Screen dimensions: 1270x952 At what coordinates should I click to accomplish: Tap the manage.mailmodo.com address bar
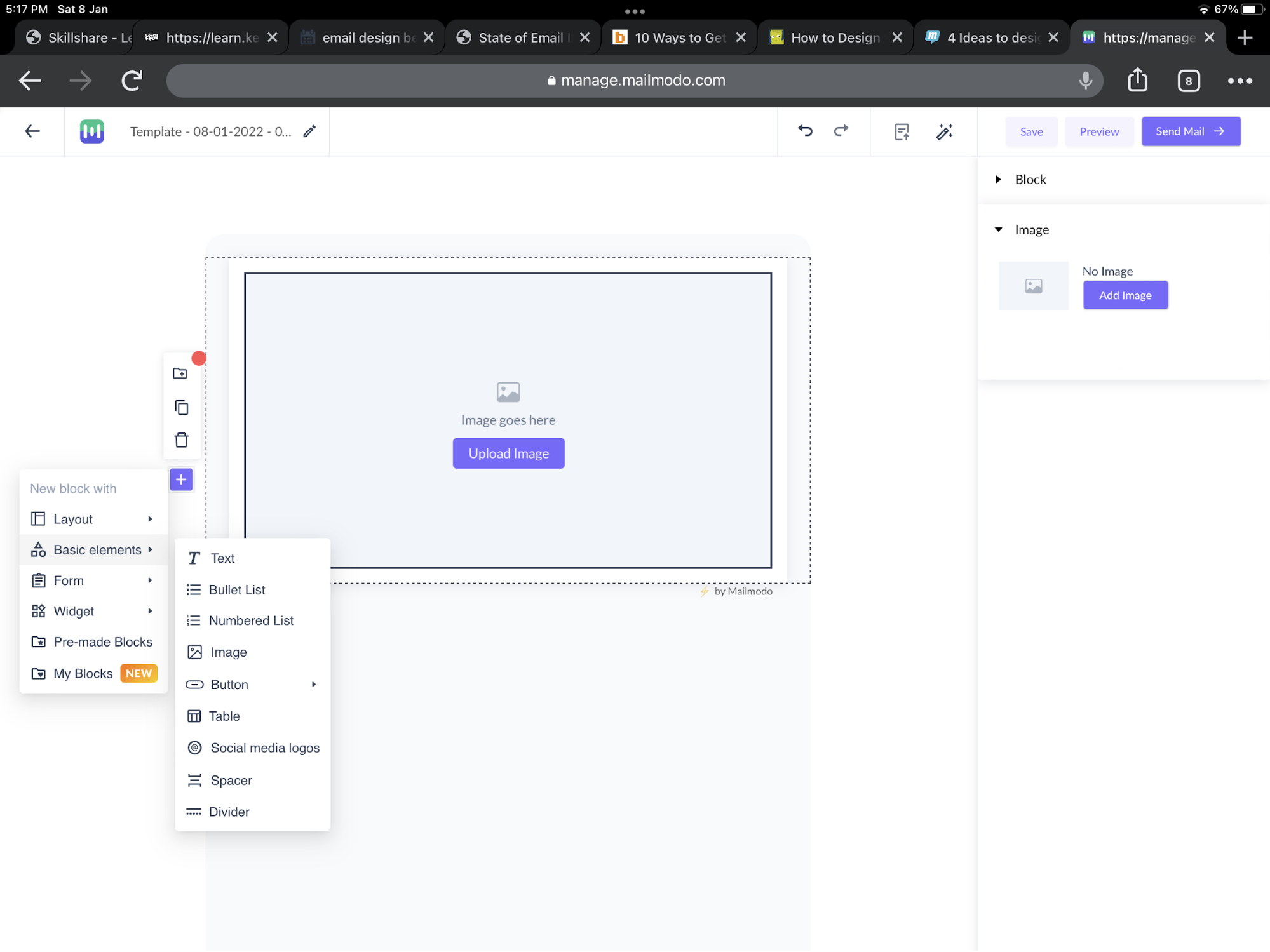pyautogui.click(x=635, y=81)
